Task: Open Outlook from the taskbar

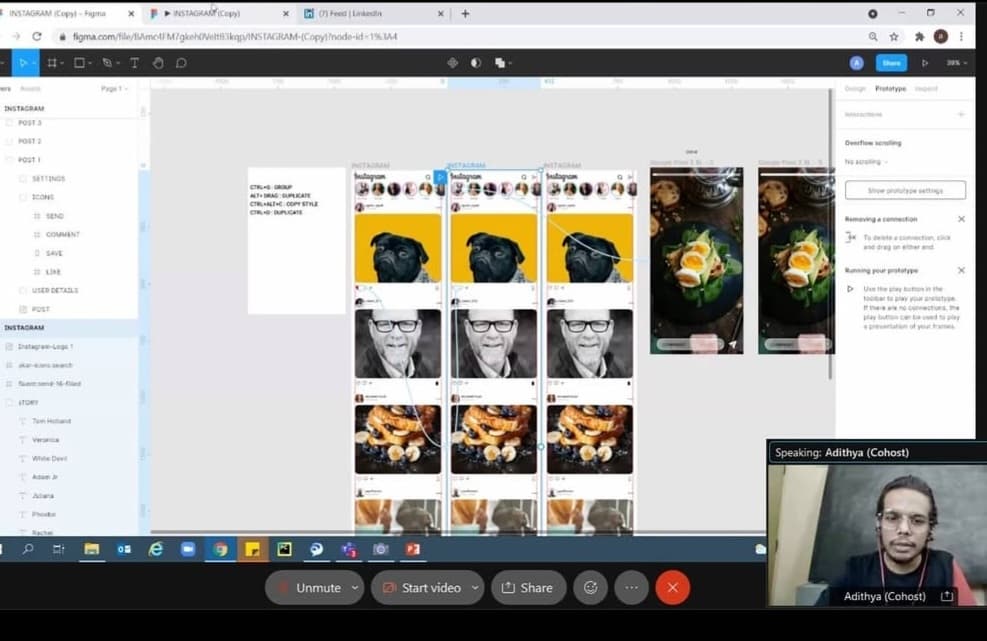Action: click(124, 549)
